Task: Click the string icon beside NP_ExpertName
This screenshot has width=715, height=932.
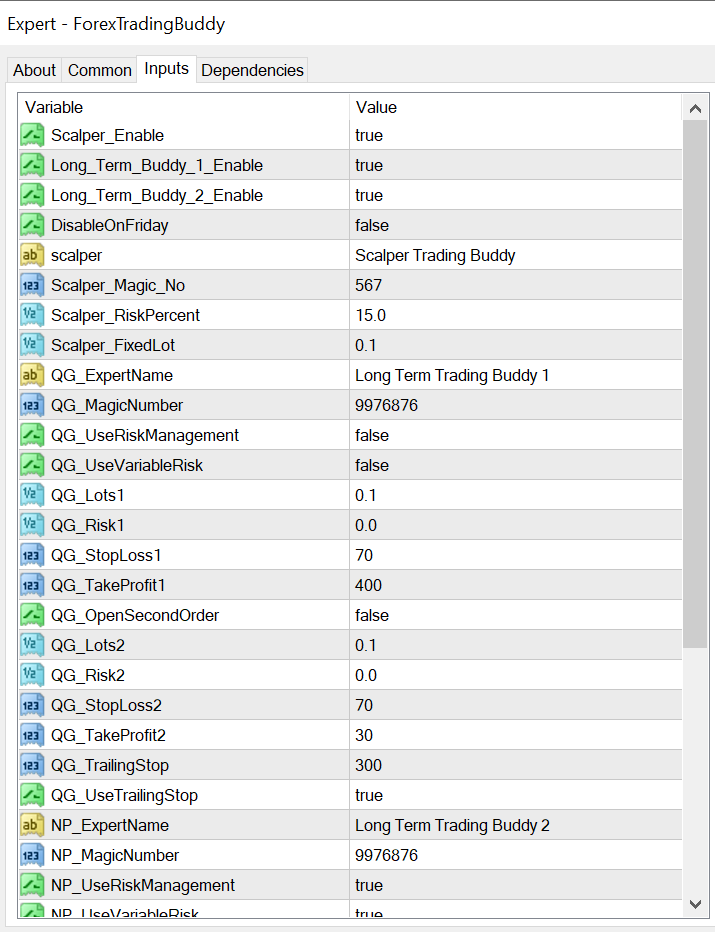Action: click(x=32, y=825)
